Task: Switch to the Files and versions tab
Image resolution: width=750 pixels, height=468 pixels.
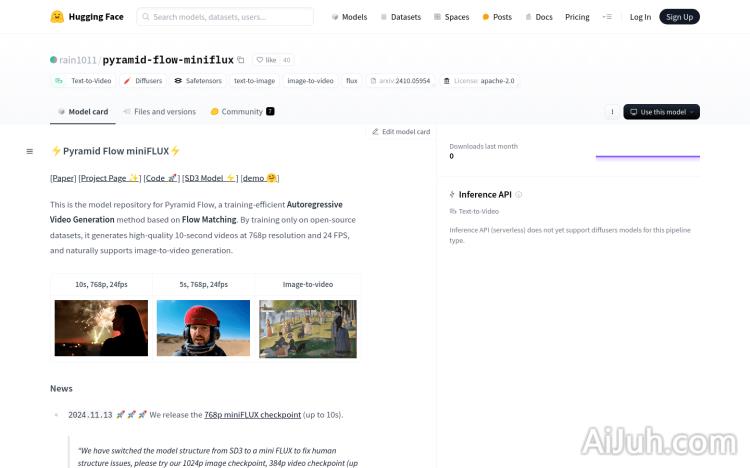Action: coord(159,112)
